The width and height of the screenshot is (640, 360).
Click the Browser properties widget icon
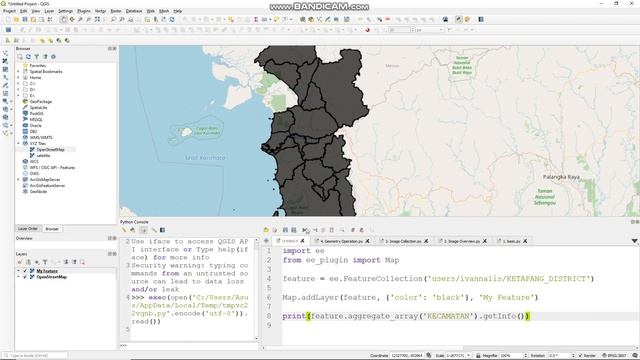(x=53, y=57)
